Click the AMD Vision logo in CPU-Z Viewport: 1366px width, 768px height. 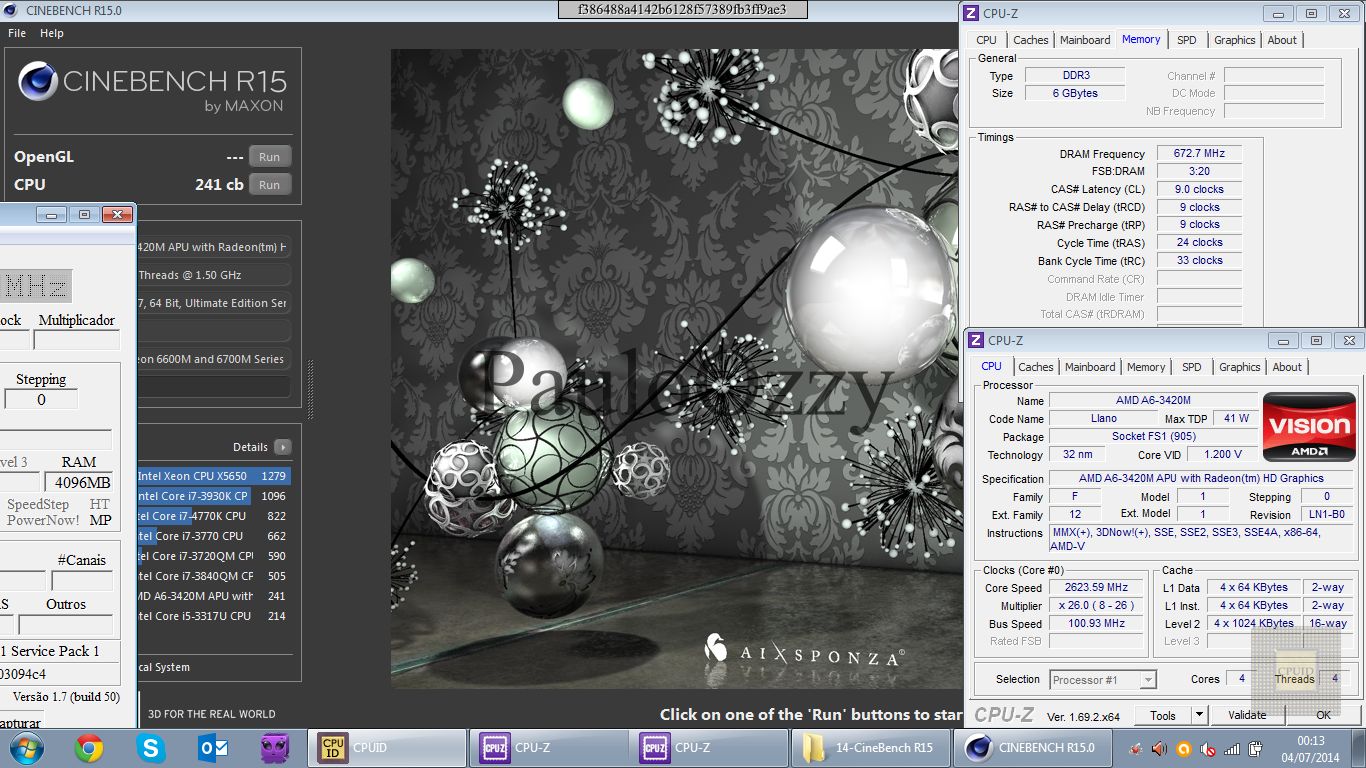pos(1309,427)
